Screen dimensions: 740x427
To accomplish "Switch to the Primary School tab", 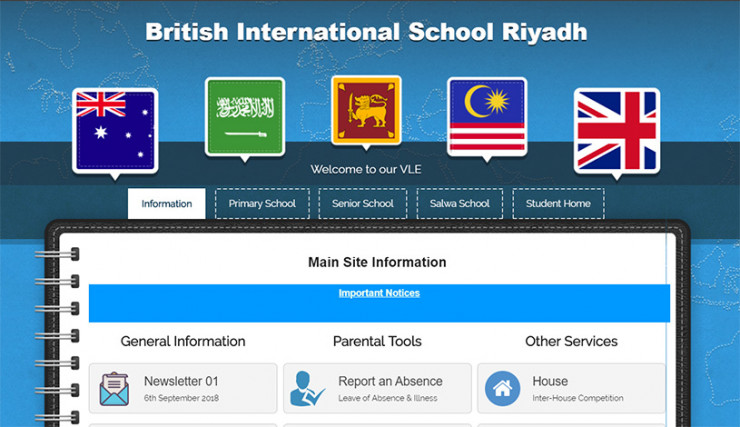I will (262, 203).
